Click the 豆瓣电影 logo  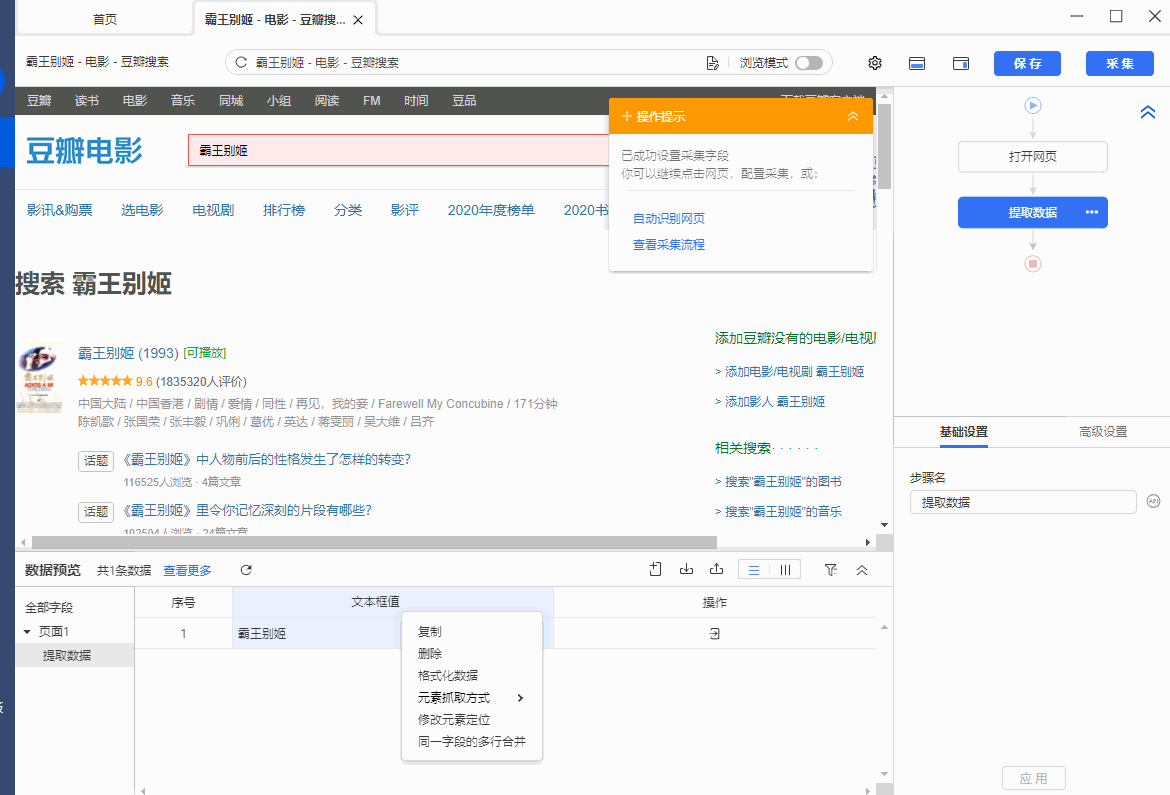[x=84, y=151]
